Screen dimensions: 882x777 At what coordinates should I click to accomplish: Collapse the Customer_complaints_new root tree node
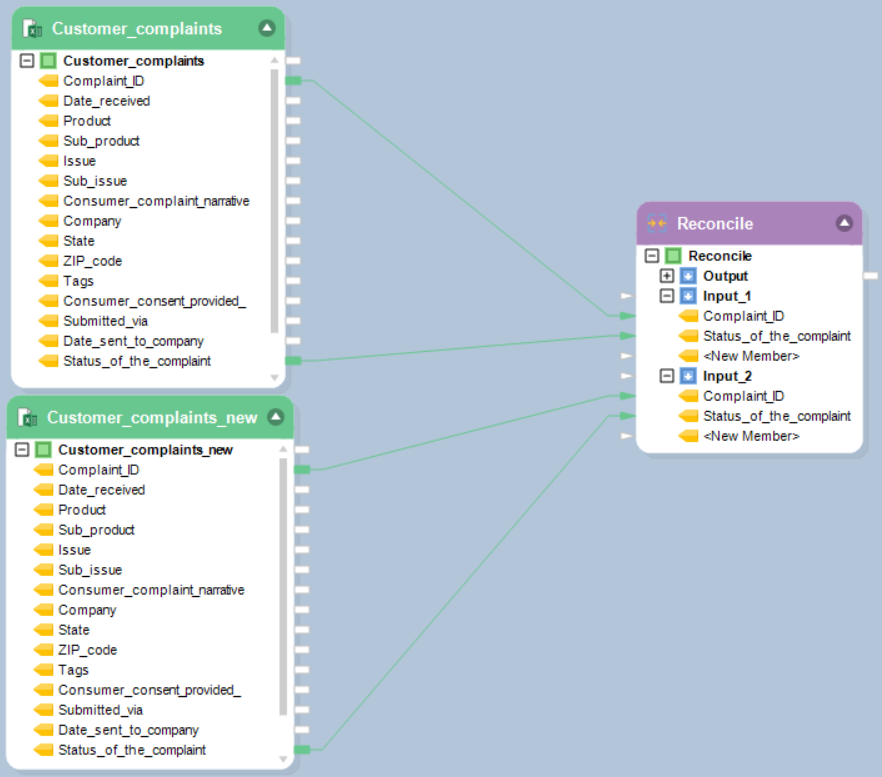[22, 450]
